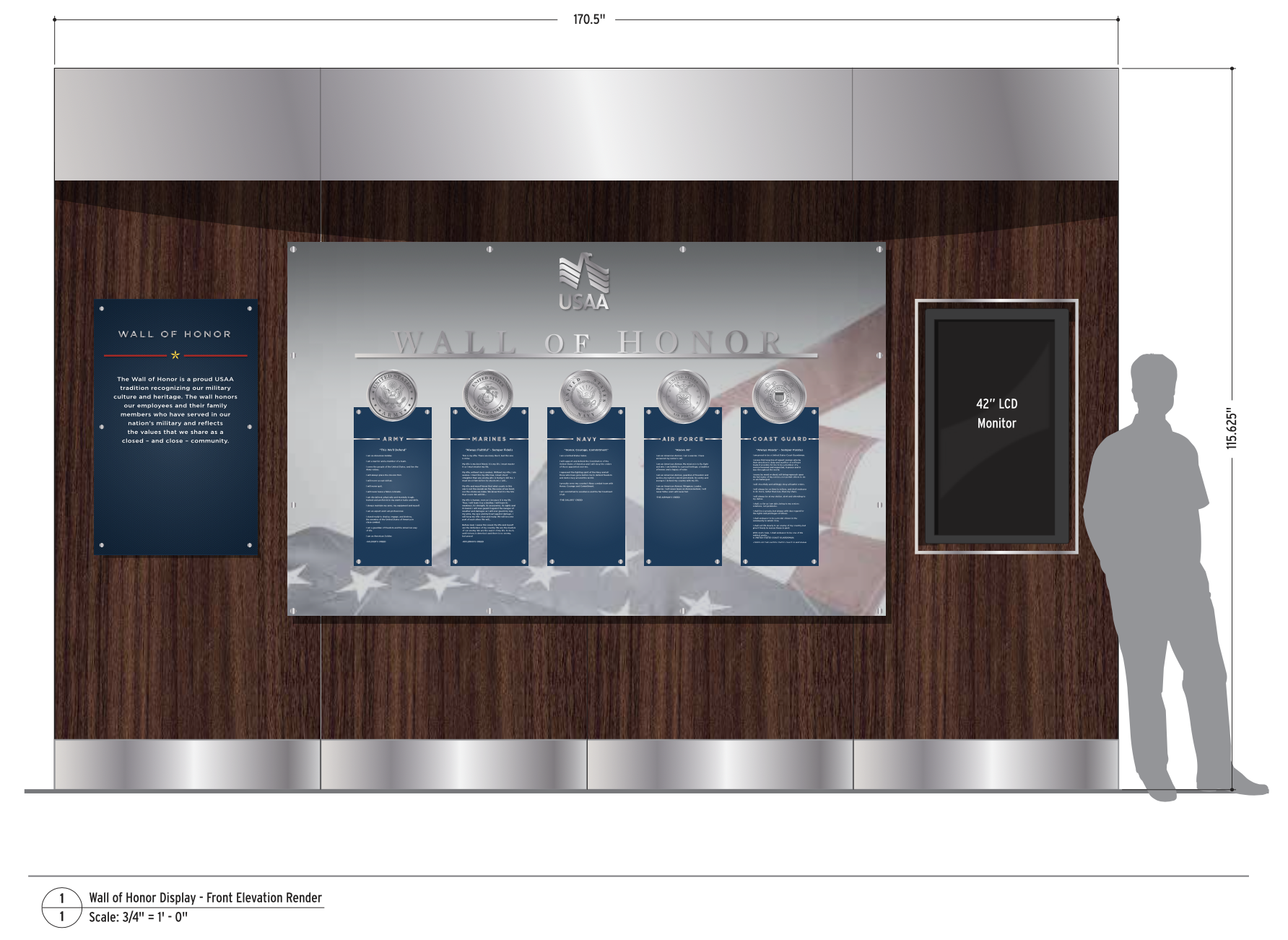Click the 42" LCD Monitor screen
This screenshot has width=1288, height=940.
coord(996,426)
